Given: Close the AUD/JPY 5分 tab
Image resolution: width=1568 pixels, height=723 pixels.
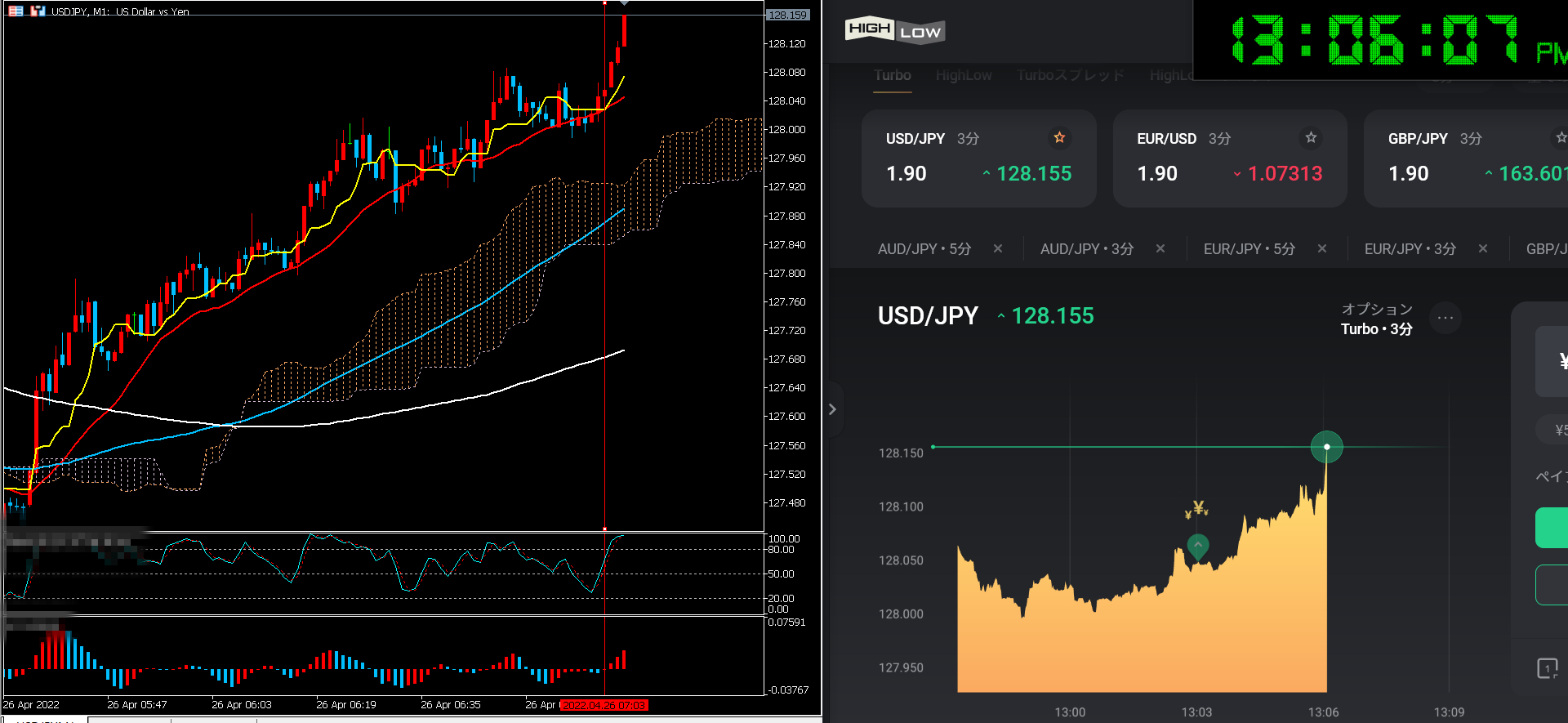Looking at the screenshot, I should [997, 248].
